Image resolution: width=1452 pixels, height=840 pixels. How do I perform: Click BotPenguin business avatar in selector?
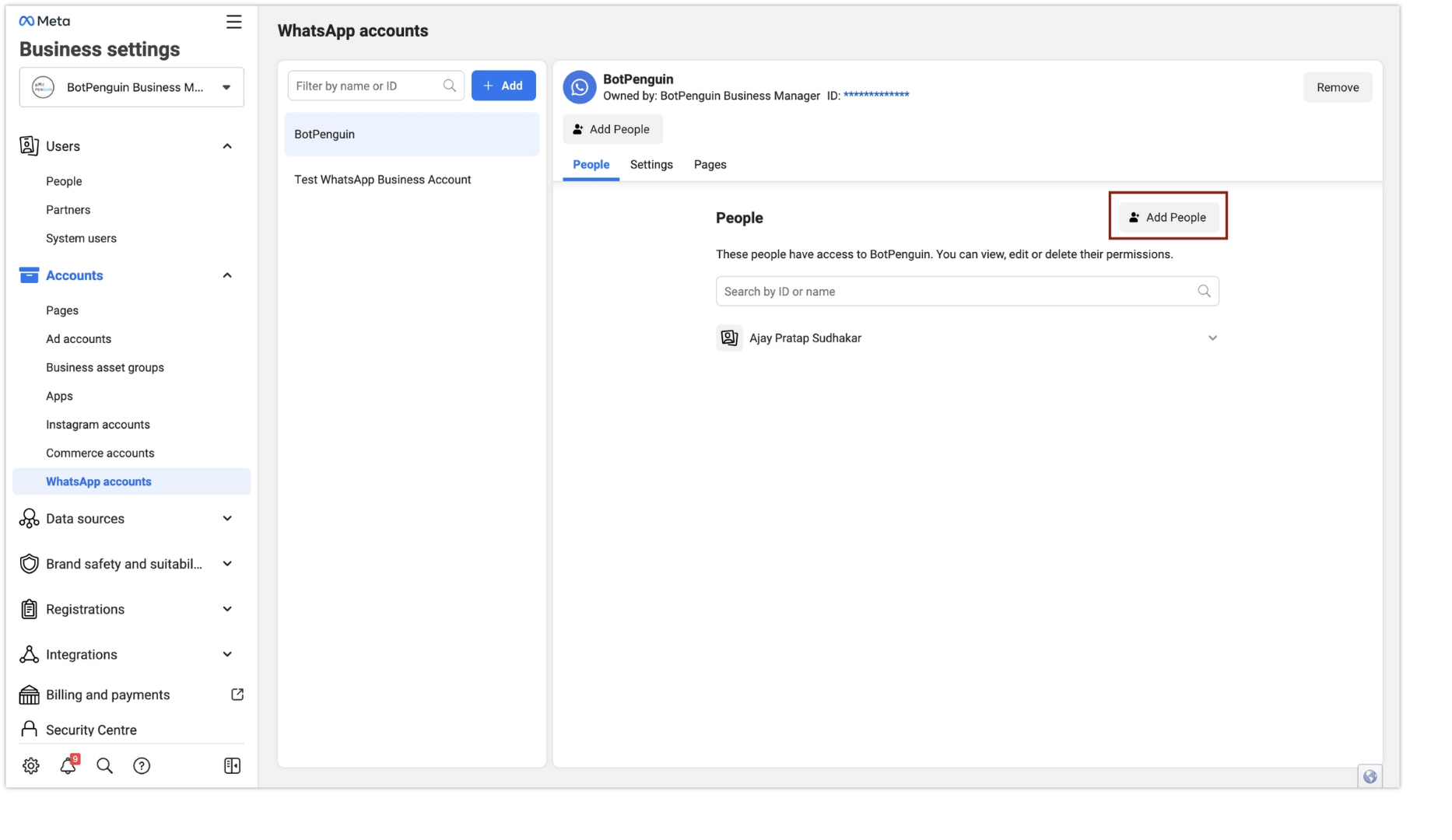coord(43,87)
